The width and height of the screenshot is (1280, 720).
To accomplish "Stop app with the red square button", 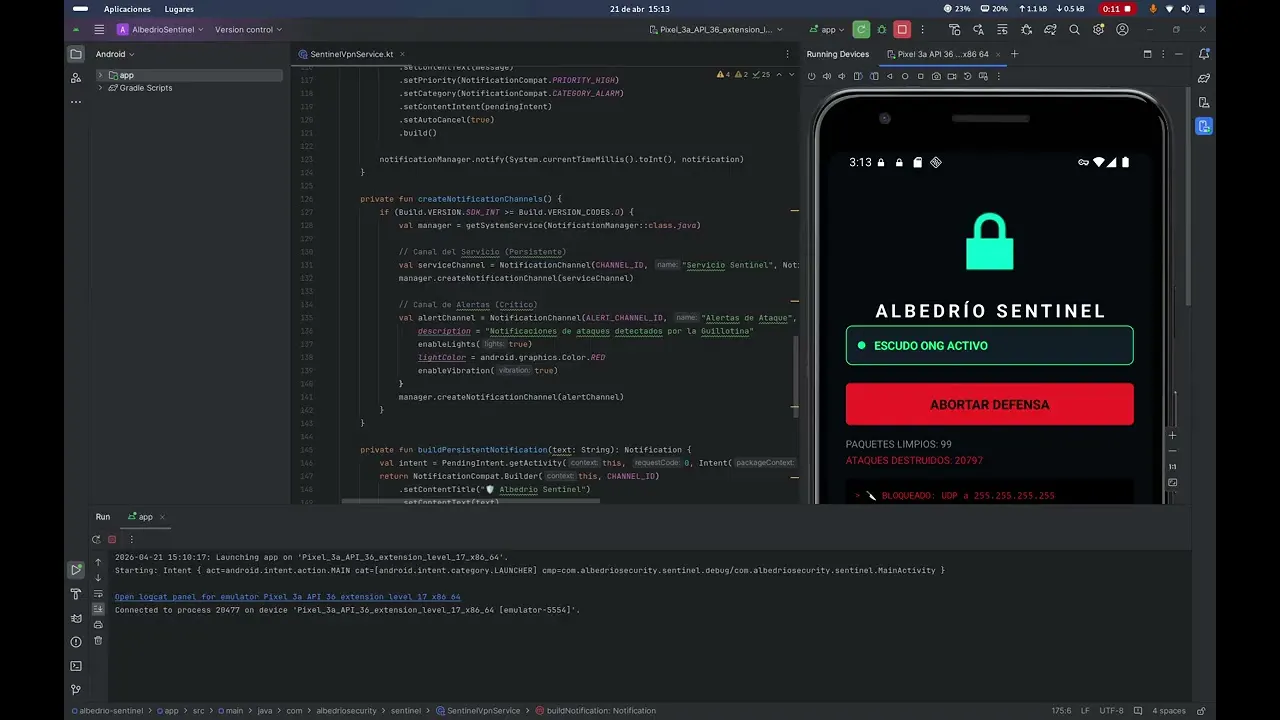I will (x=902, y=30).
